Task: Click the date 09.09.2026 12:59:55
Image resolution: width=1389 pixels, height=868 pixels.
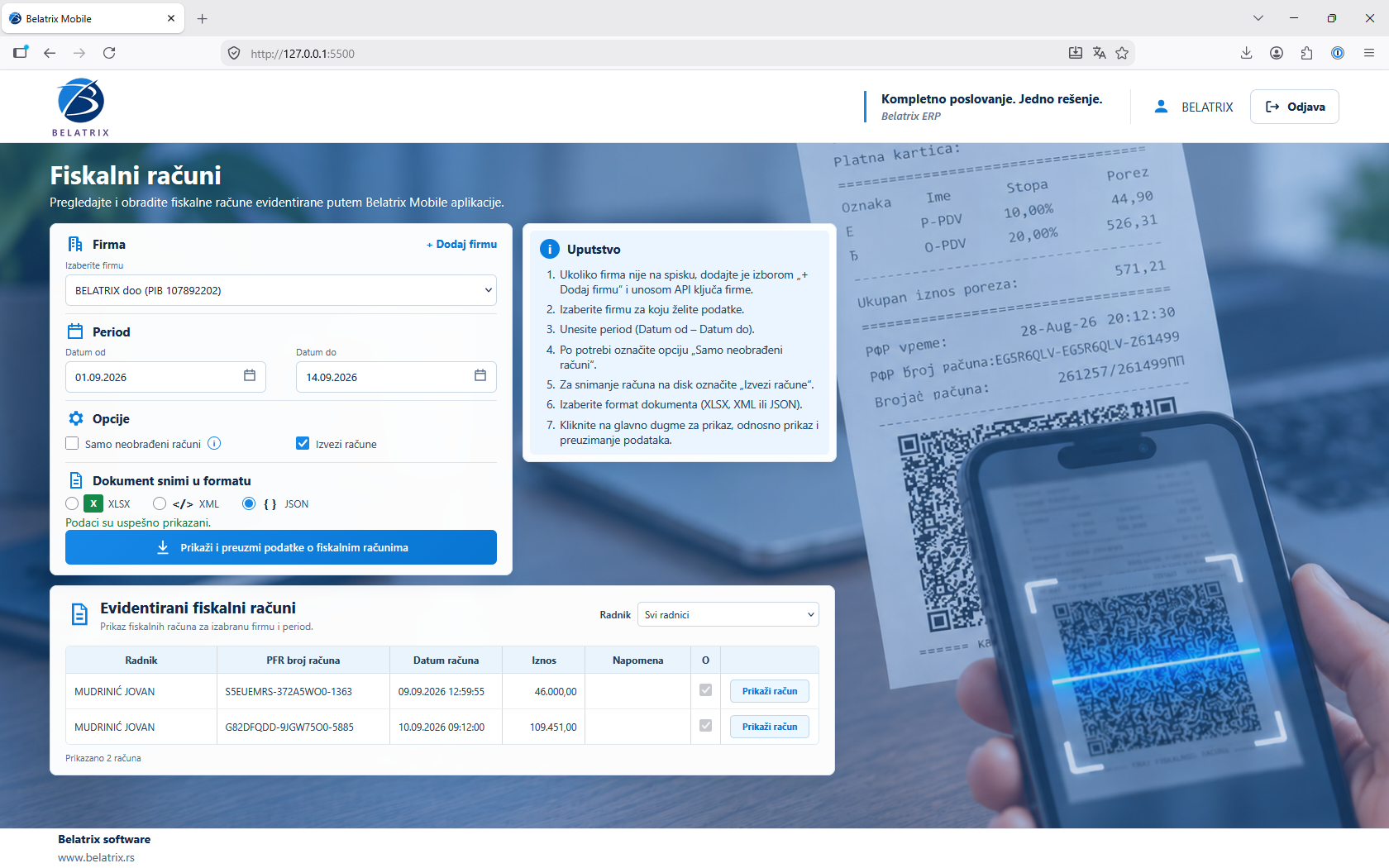Action: tap(442, 691)
